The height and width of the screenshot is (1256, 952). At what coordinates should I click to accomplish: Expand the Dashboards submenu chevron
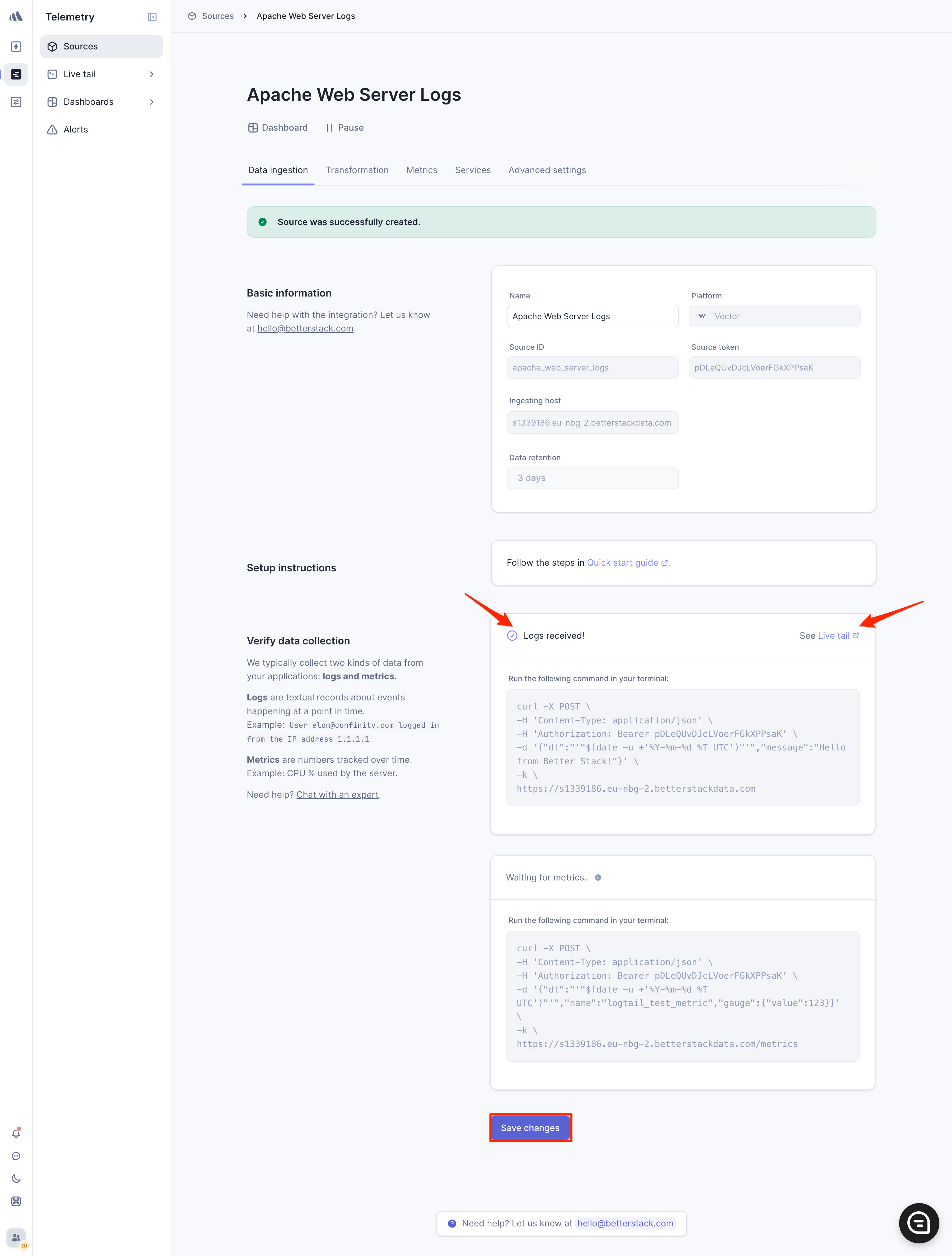click(152, 102)
